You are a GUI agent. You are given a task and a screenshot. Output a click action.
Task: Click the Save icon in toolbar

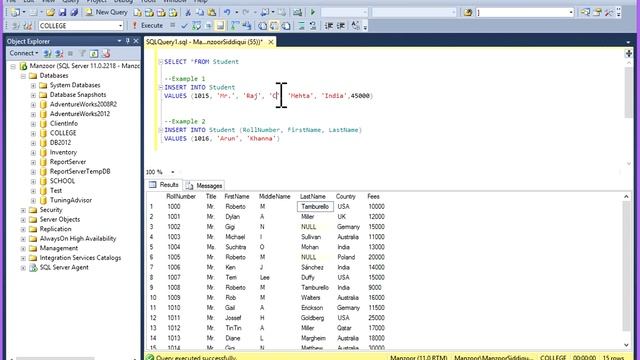(62, 12)
